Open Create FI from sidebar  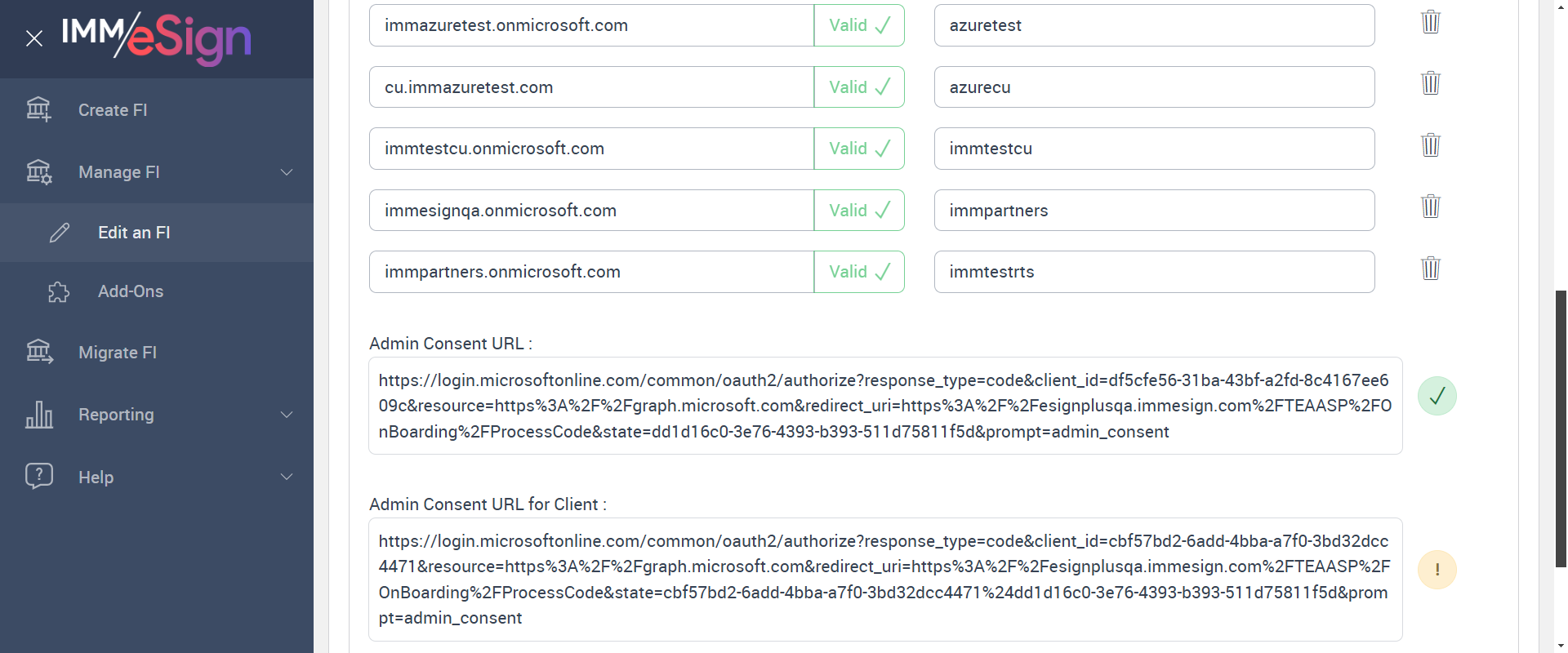113,110
